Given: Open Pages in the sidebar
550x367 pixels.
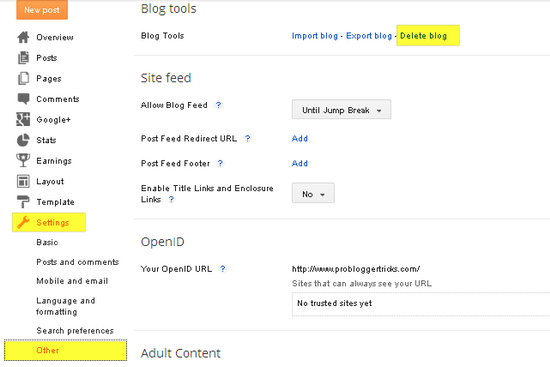Looking at the screenshot, I should point(49,79).
